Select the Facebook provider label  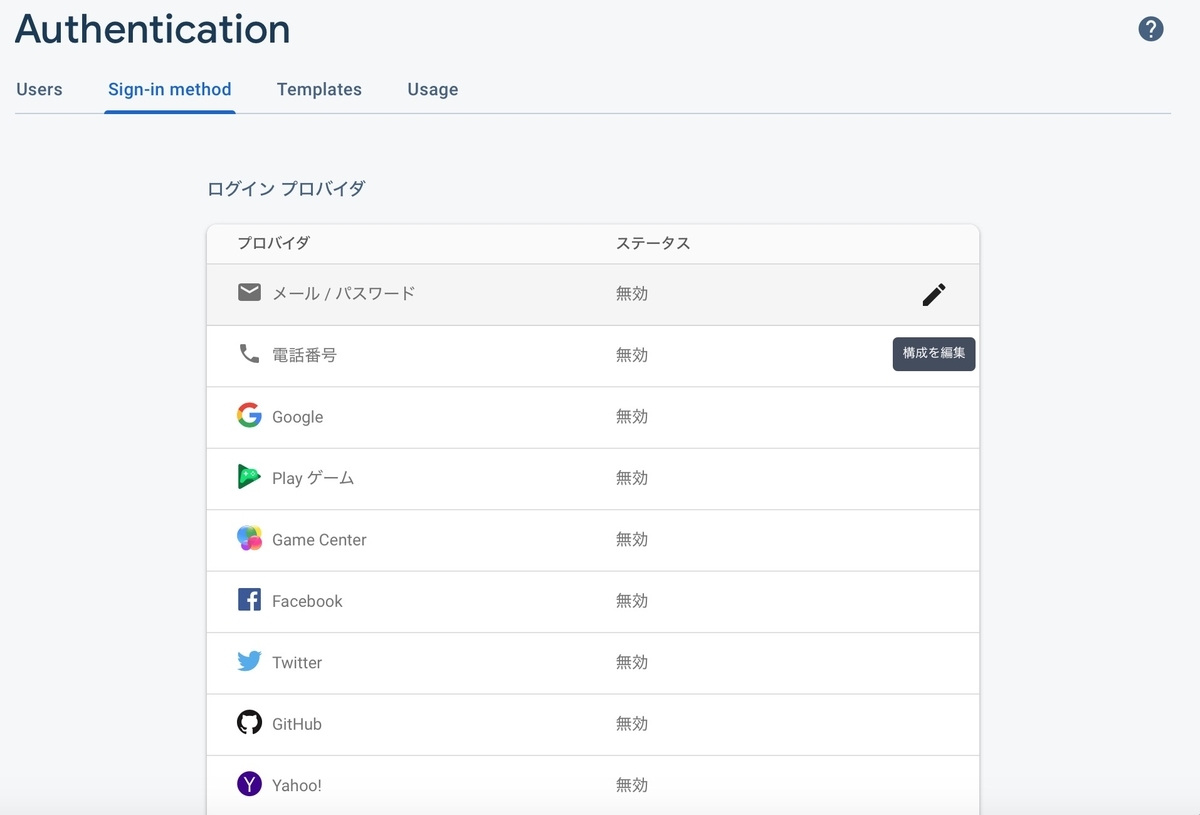[307, 601]
